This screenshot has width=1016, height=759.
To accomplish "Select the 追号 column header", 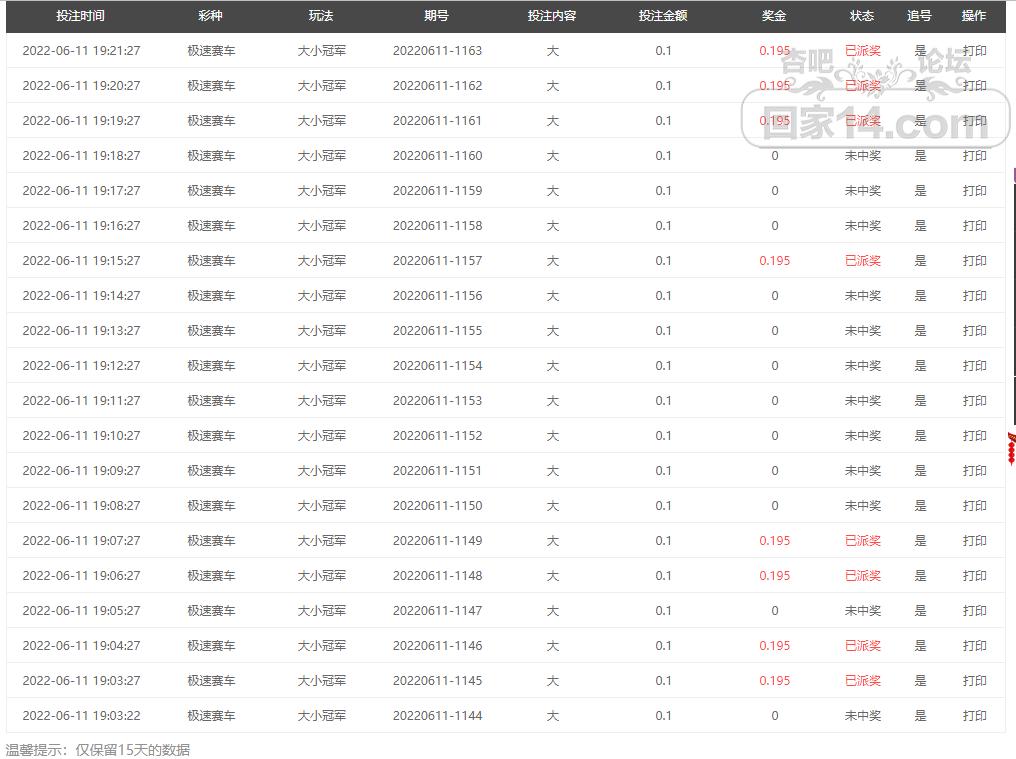I will tap(919, 16).
